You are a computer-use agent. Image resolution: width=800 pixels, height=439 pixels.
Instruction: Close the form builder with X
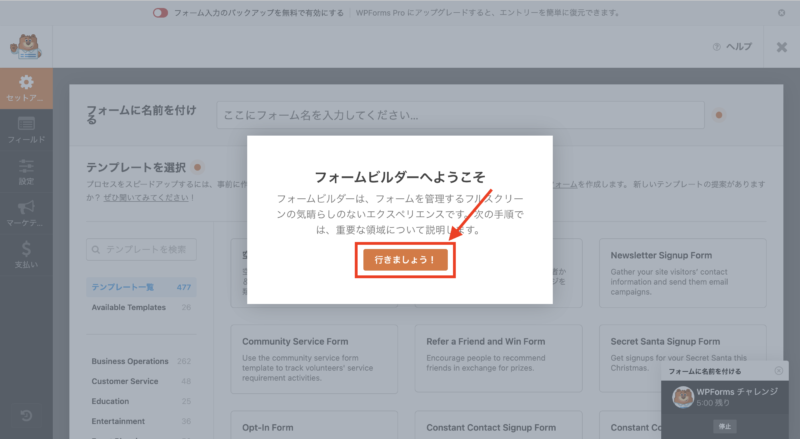coord(781,47)
